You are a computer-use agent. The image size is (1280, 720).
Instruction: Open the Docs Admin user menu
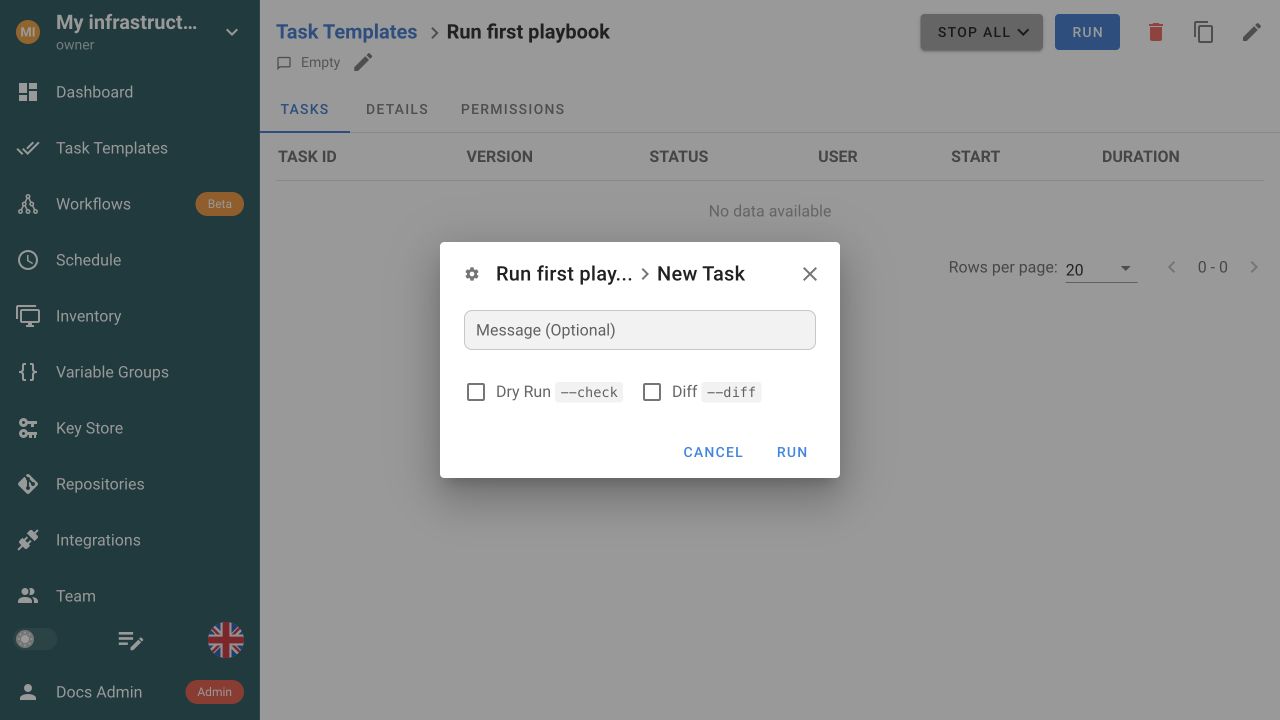(130, 692)
